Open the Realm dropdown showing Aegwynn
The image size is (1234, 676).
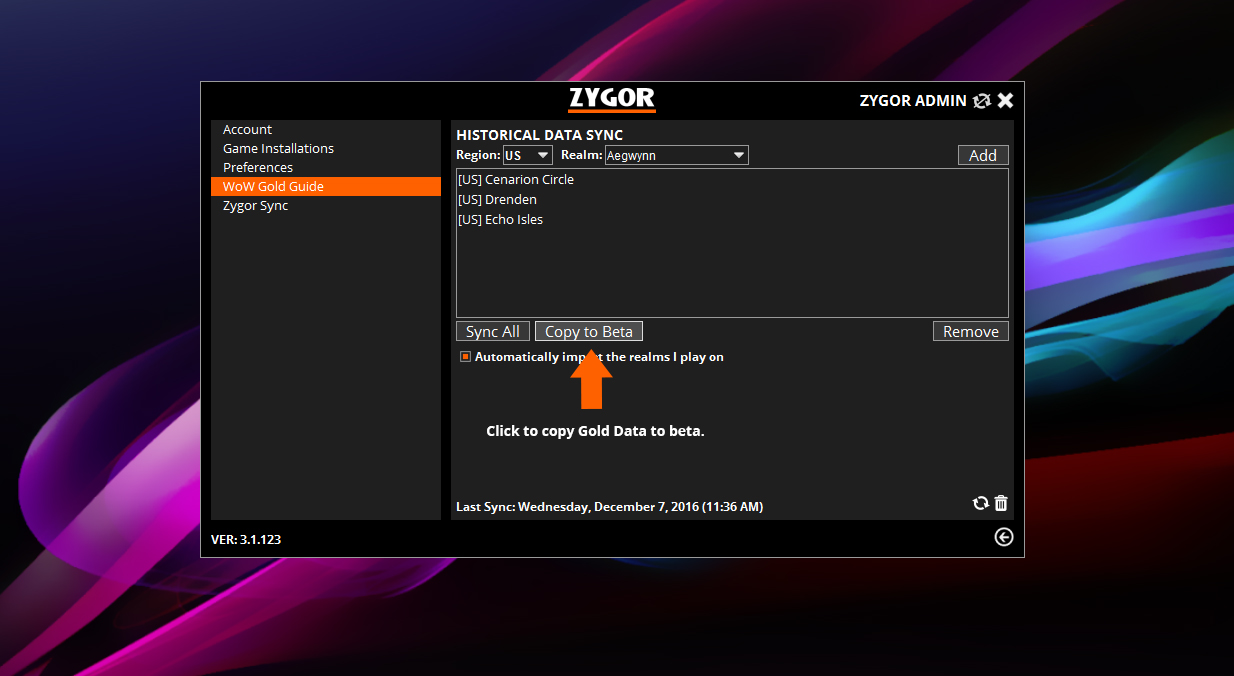click(677, 155)
